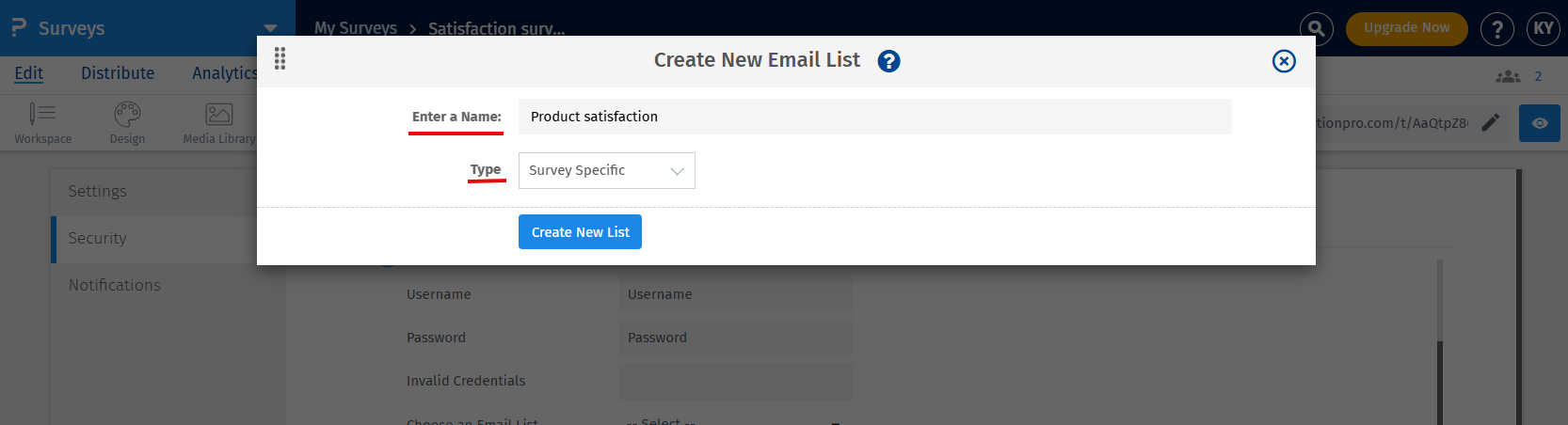
Task: Click the eye preview button
Action: (x=1539, y=123)
